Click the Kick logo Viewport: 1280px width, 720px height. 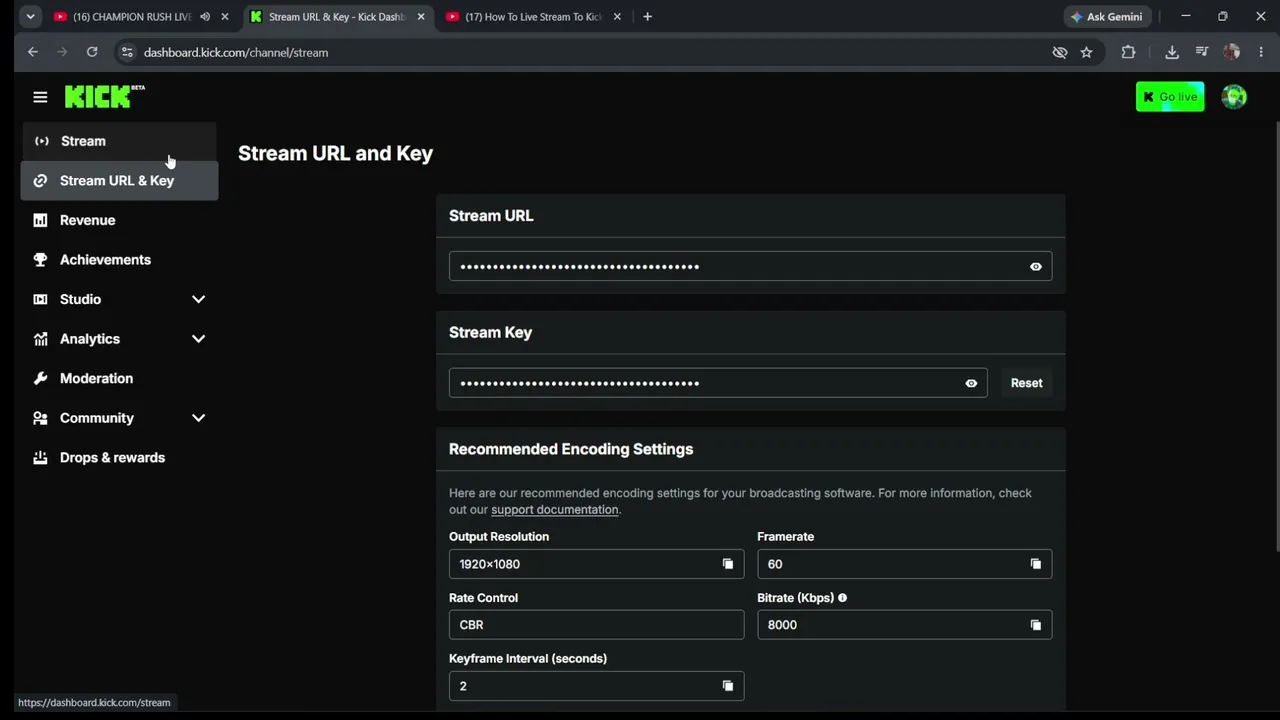[x=104, y=96]
